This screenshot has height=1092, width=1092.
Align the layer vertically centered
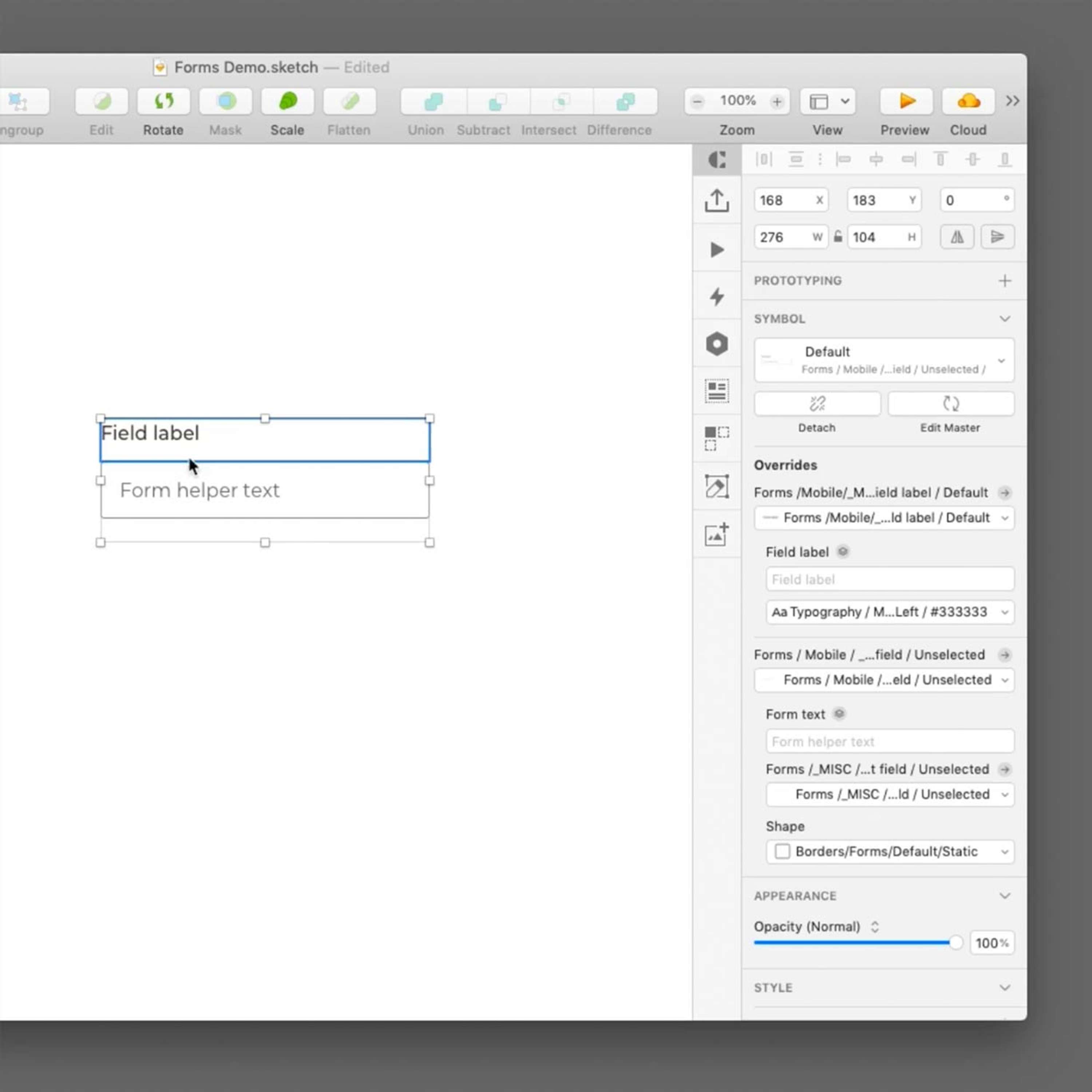(973, 159)
